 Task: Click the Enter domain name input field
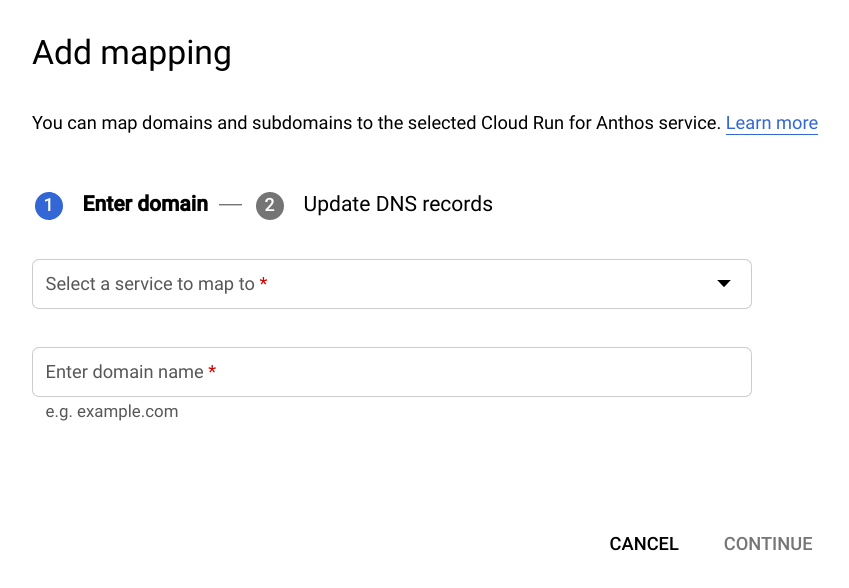392,371
